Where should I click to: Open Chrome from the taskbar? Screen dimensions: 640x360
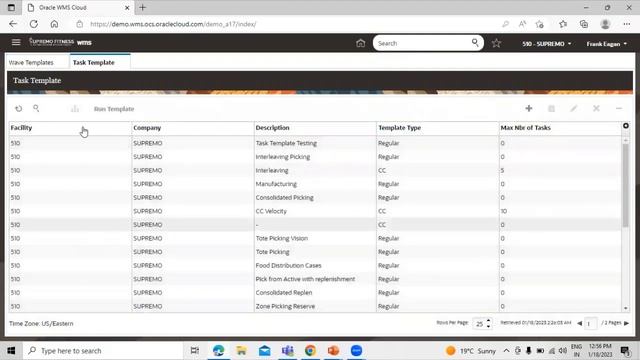[310, 351]
